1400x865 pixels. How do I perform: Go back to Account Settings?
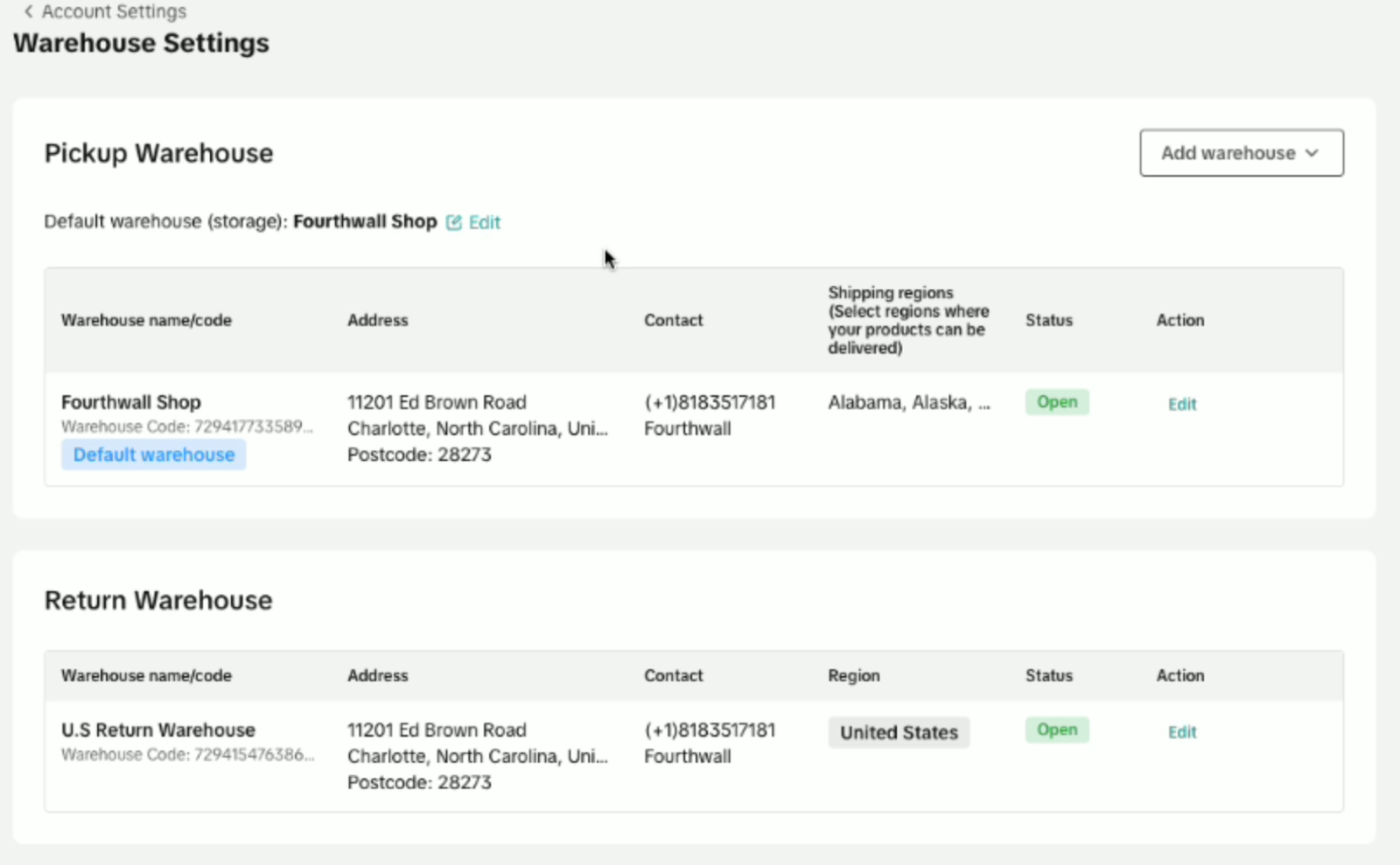pos(114,11)
